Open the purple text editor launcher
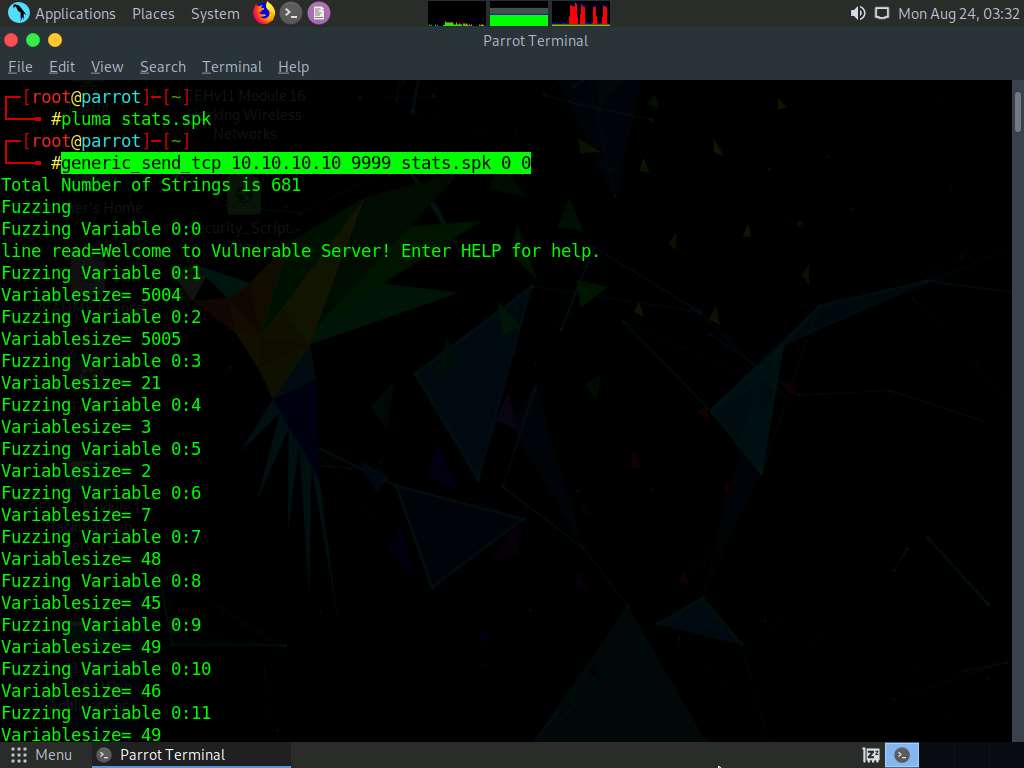 point(319,12)
